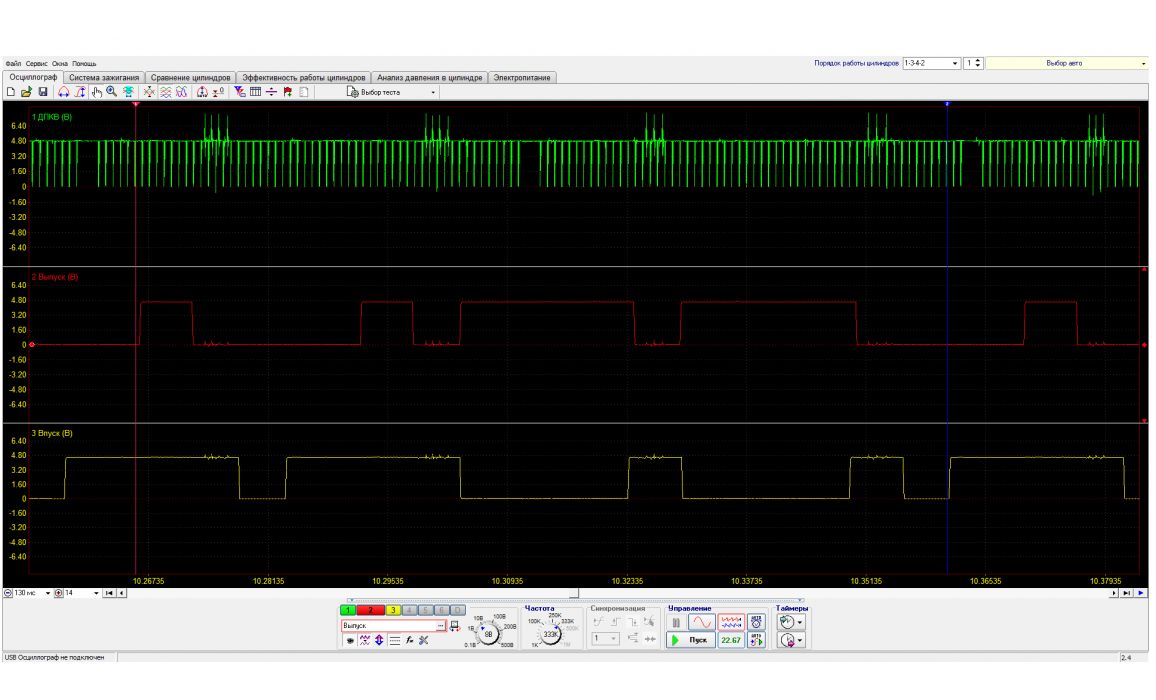
Task: Toggle green channel 1 button
Action: pos(347,610)
